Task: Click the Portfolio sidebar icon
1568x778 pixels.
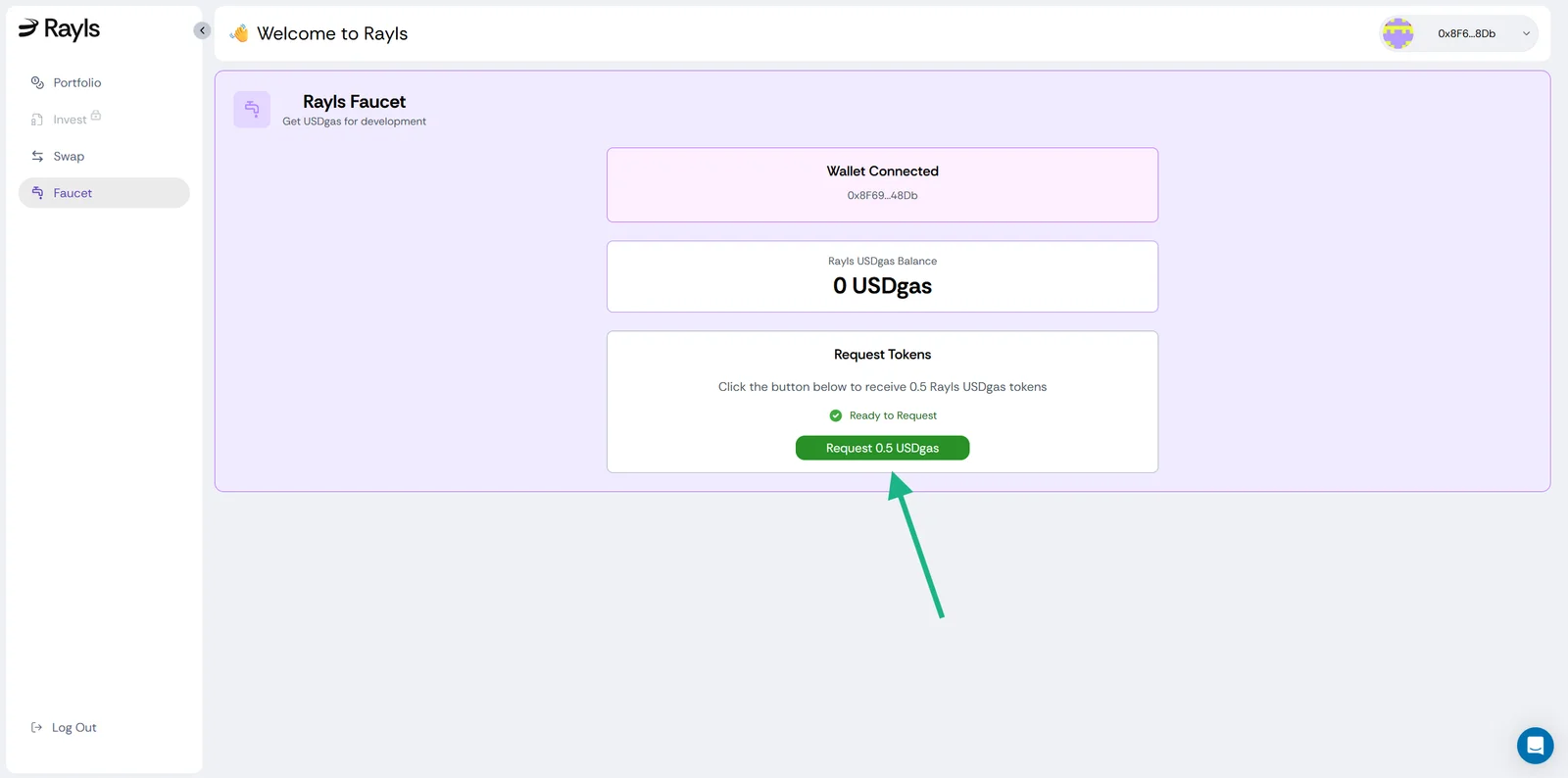Action: pos(37,82)
